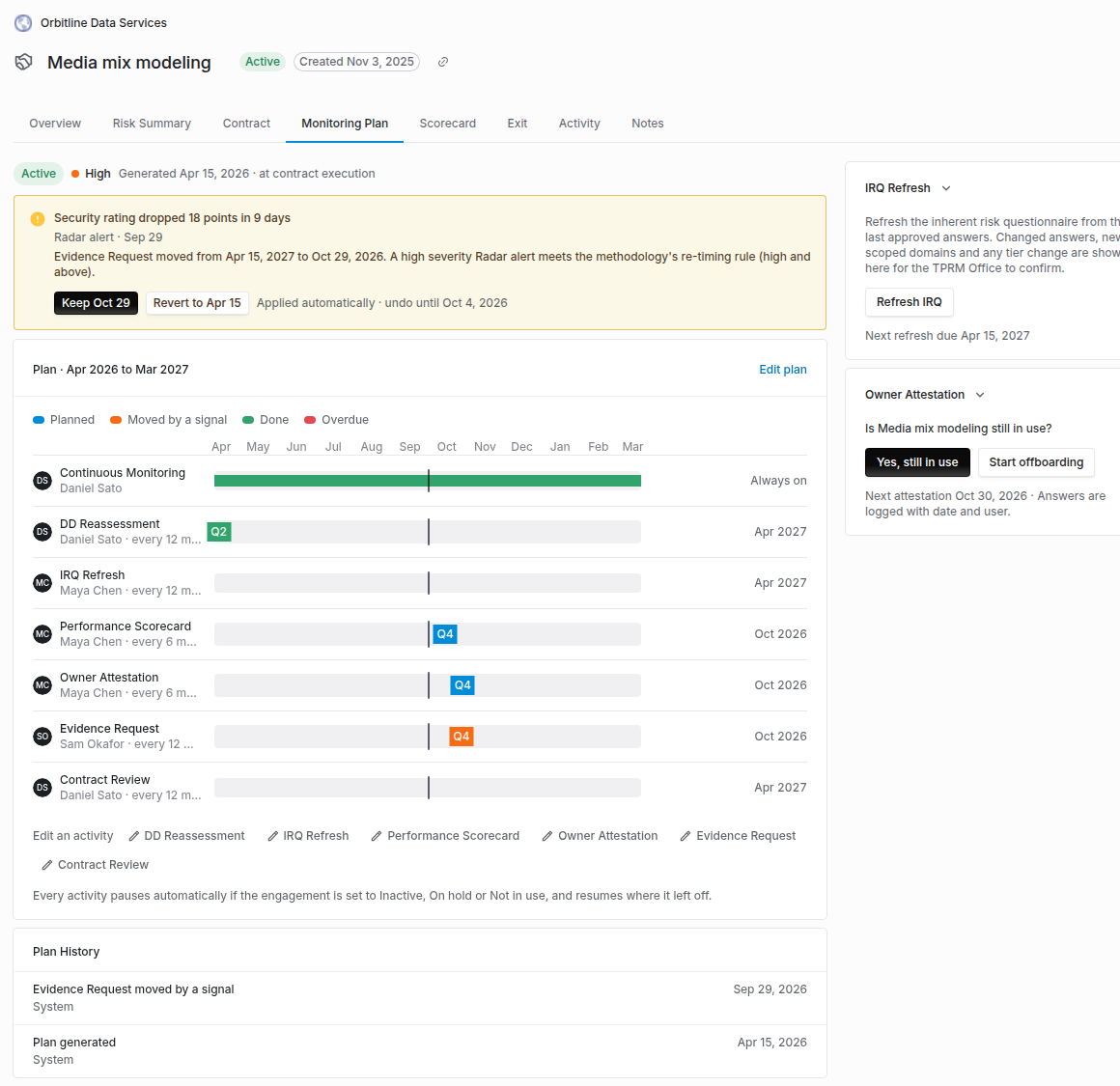
Task: Click MC avatar on Owner Attestation row
Action: [42, 685]
